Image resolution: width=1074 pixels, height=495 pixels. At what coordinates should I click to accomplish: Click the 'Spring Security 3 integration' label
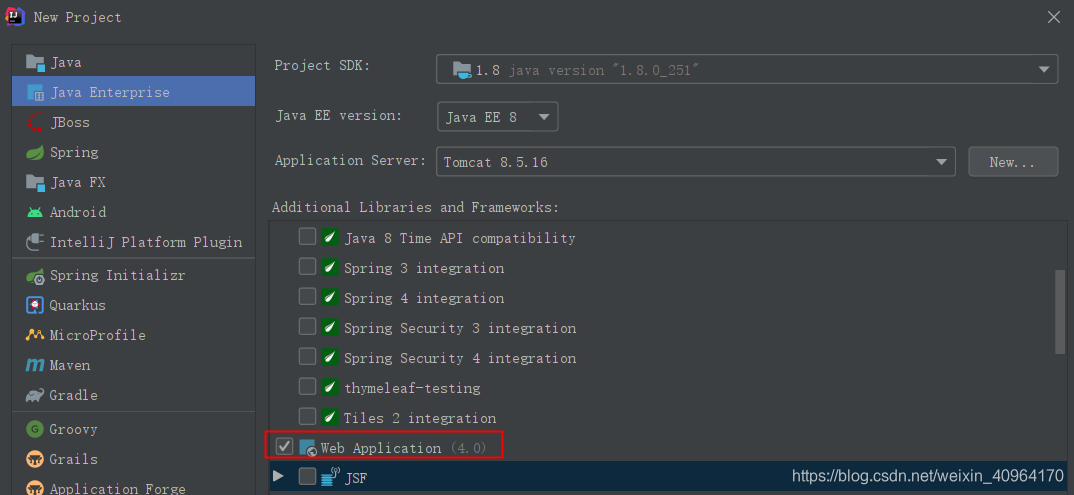(x=460, y=328)
